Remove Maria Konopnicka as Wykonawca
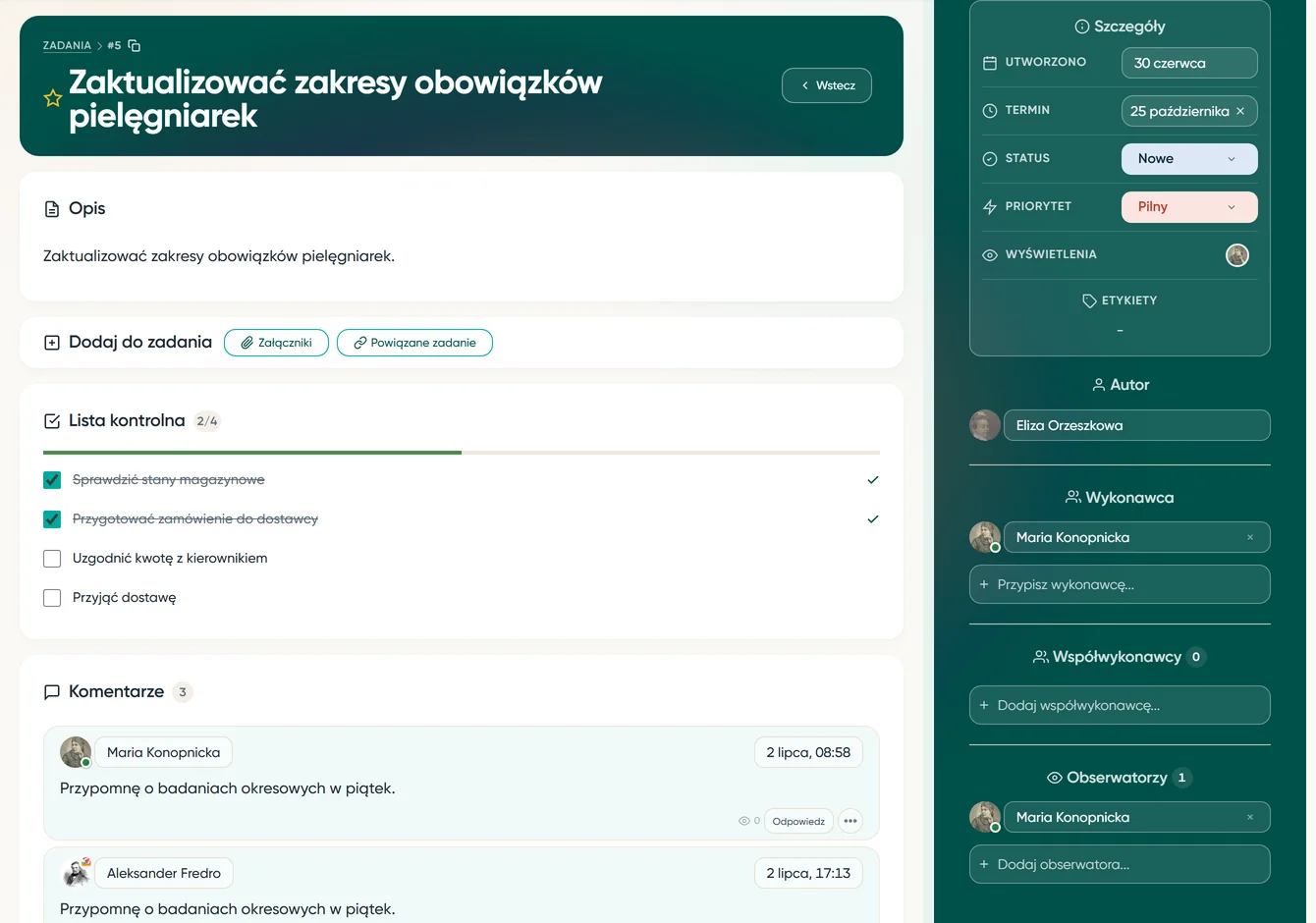Viewport: 1316px width, 923px height. [1250, 537]
